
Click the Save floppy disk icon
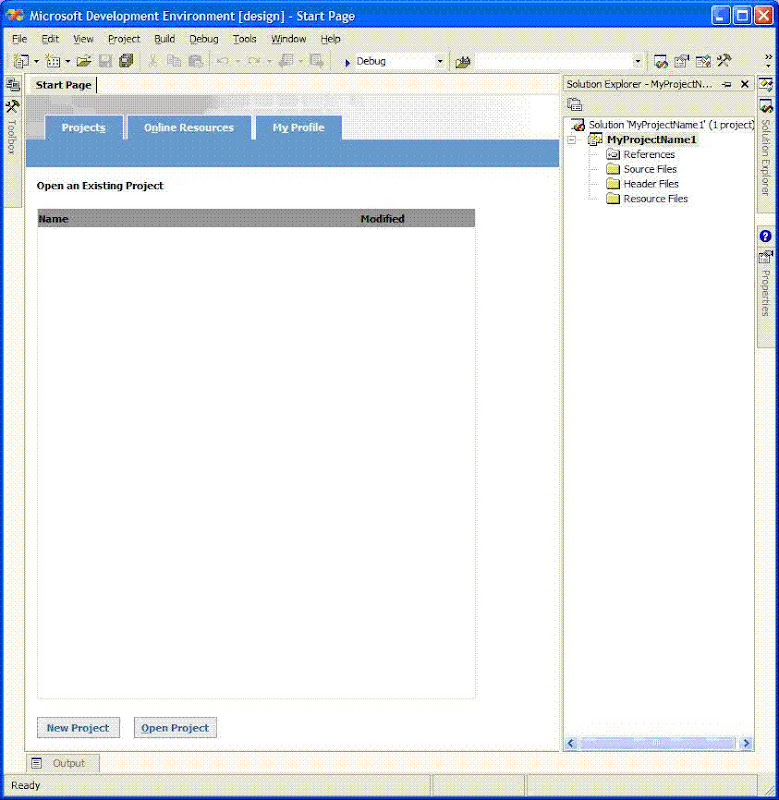[105, 61]
